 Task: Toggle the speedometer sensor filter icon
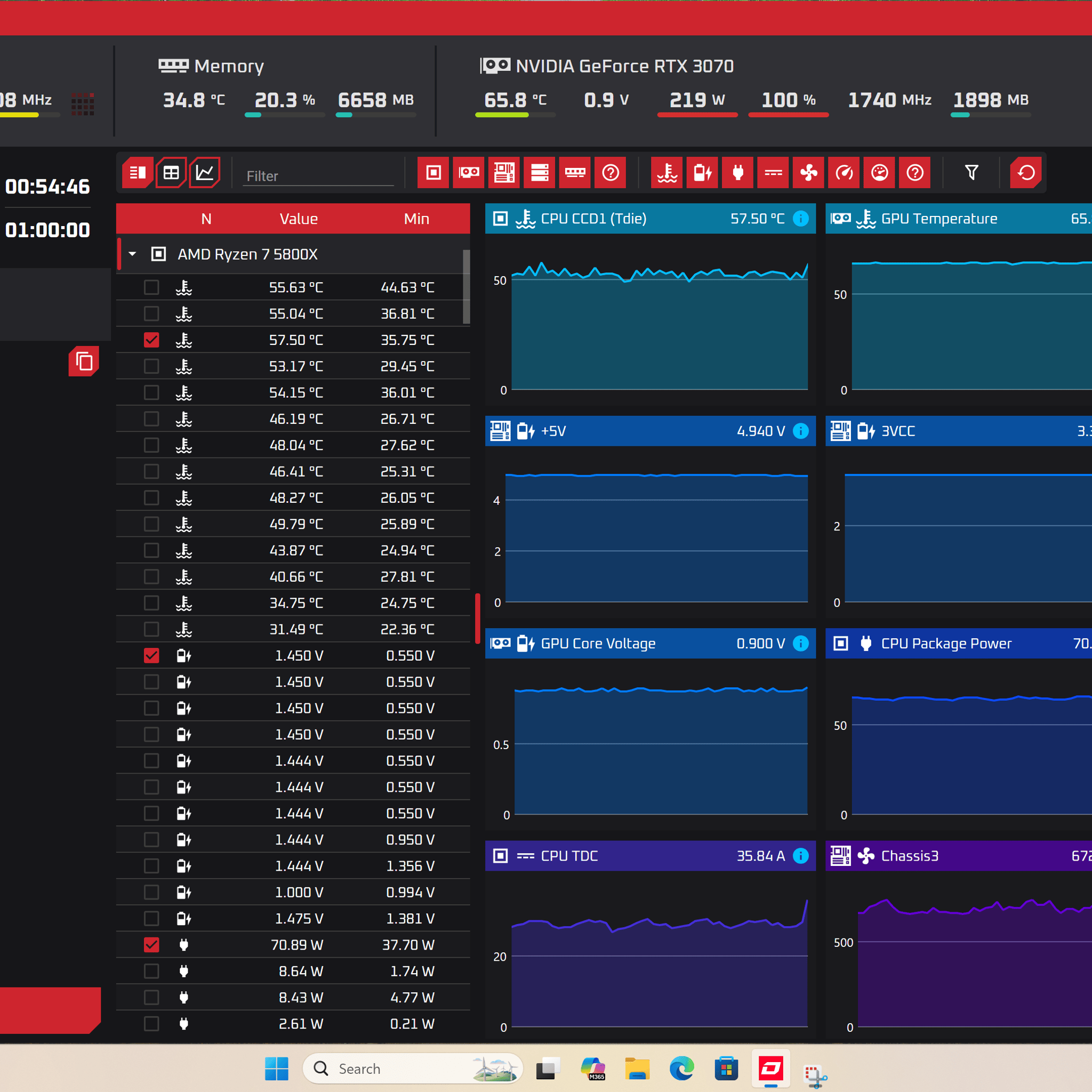(x=844, y=172)
